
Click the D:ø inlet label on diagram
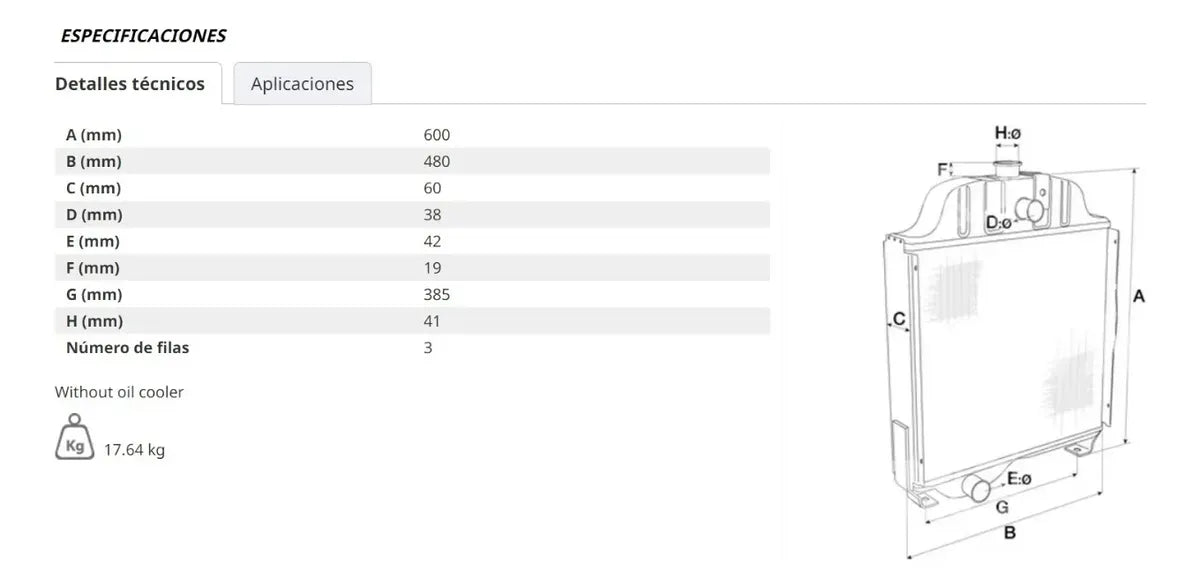pos(998,222)
